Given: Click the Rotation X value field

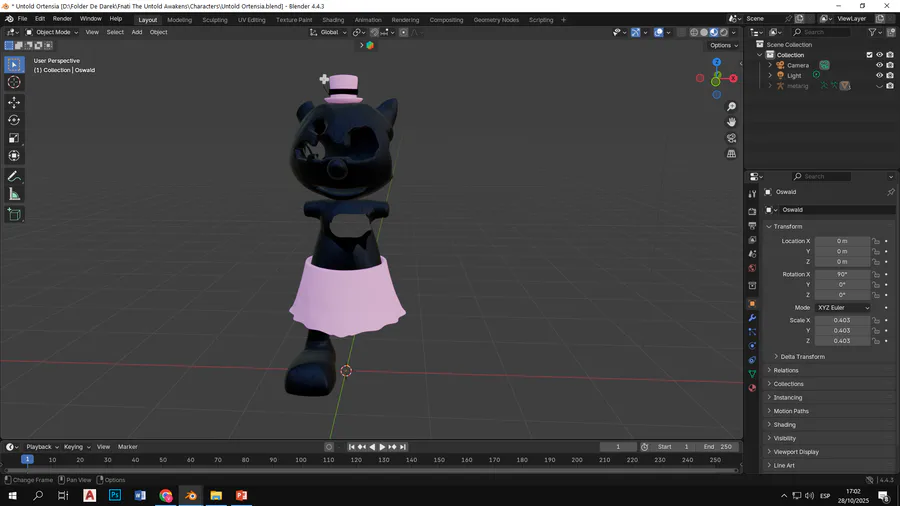Looking at the screenshot, I should (842, 275).
